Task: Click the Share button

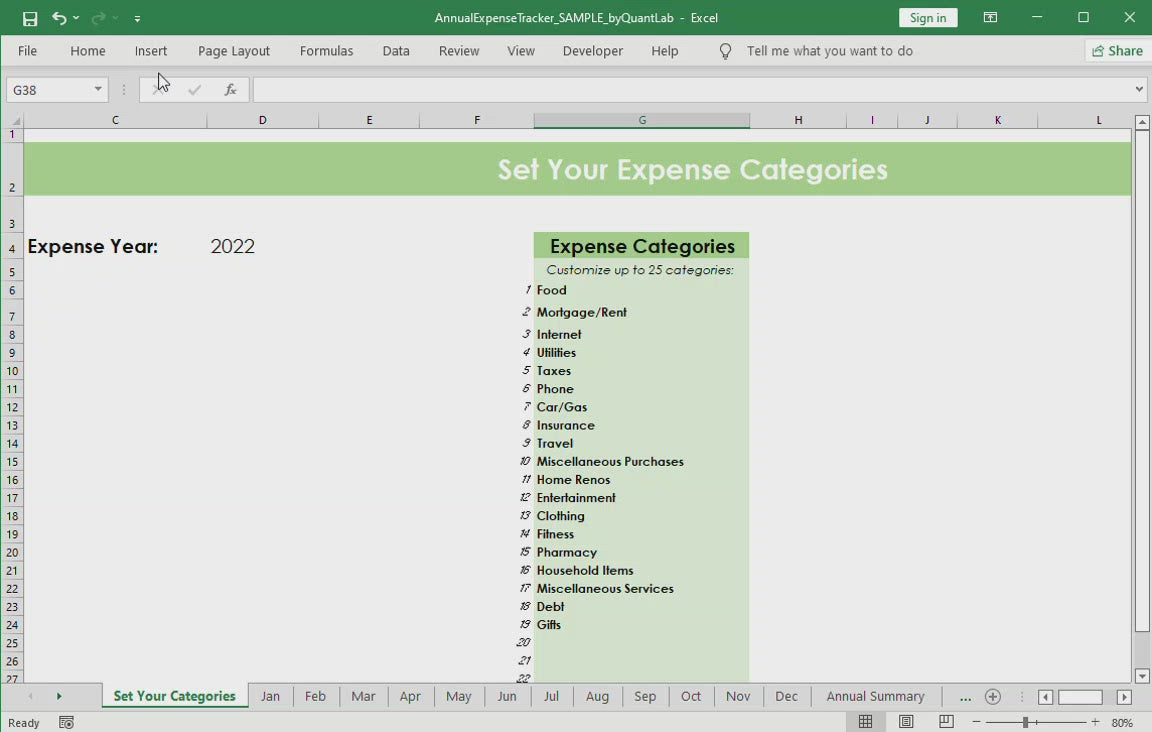Action: 1117,51
